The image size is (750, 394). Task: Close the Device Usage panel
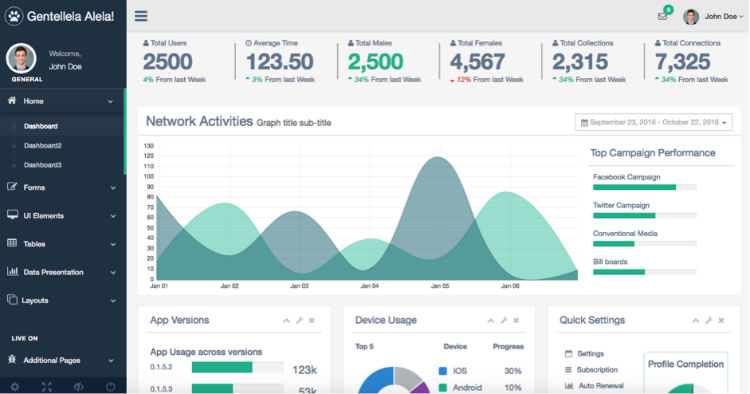pos(516,320)
